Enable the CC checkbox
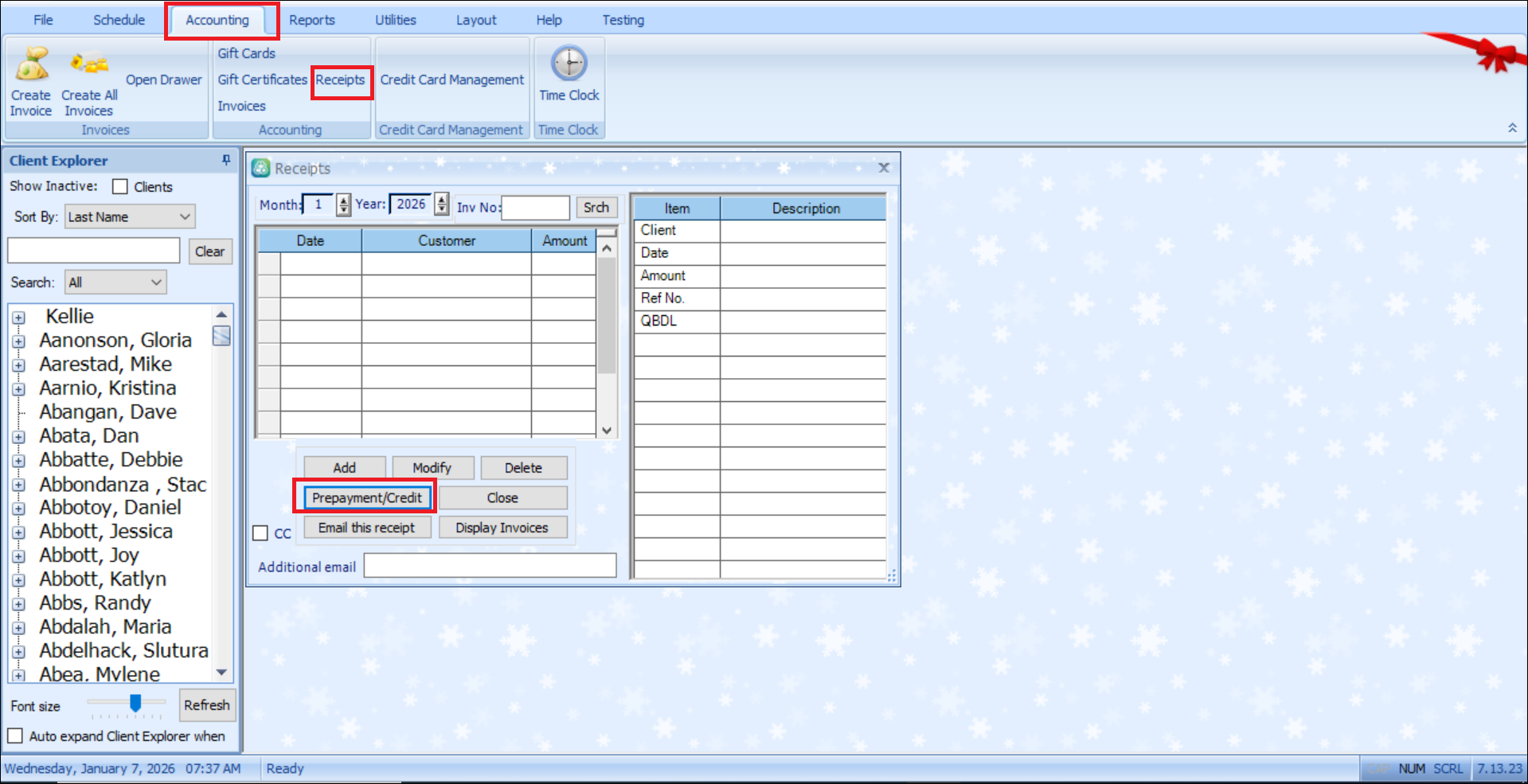The height and width of the screenshot is (784, 1528). (x=260, y=533)
